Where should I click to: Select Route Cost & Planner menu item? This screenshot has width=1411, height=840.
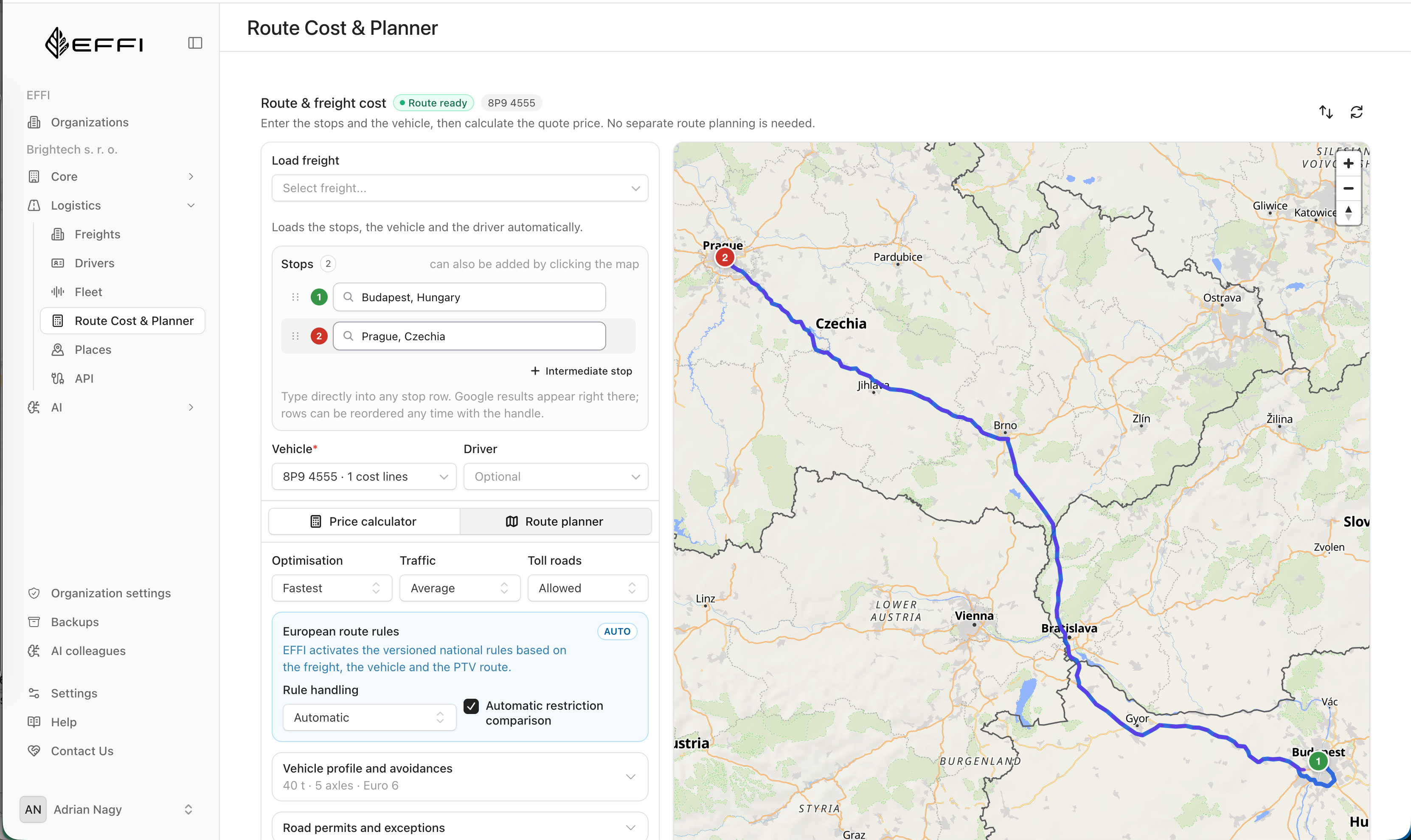pyautogui.click(x=122, y=321)
